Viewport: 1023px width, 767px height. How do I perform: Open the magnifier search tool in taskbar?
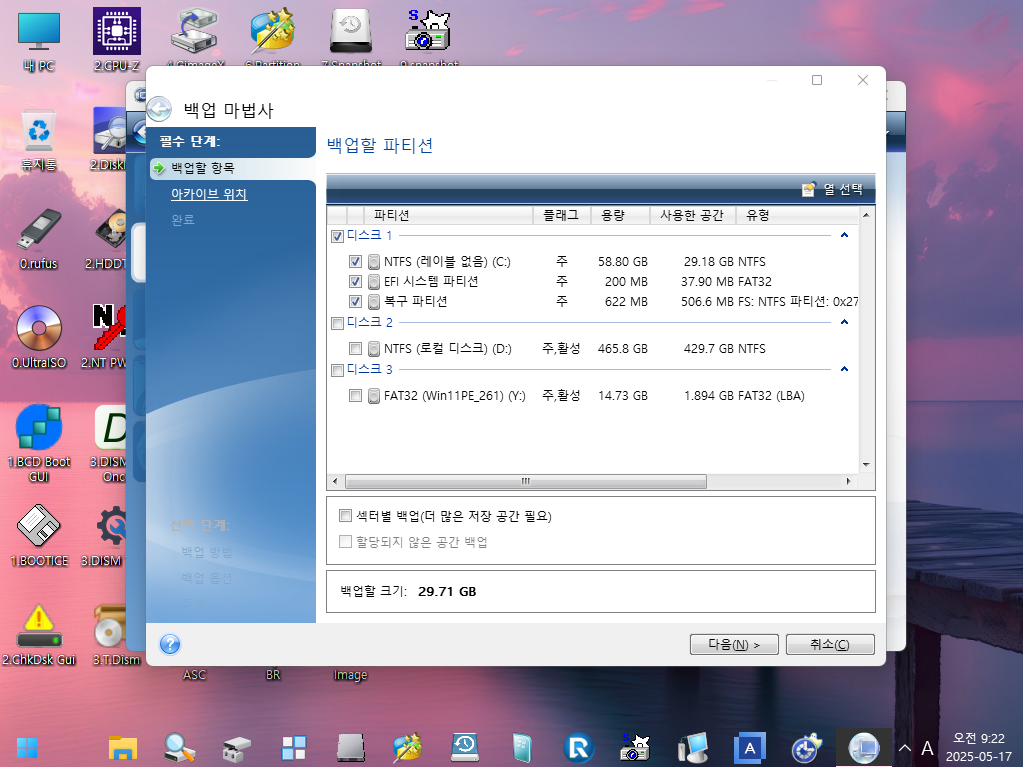179,748
